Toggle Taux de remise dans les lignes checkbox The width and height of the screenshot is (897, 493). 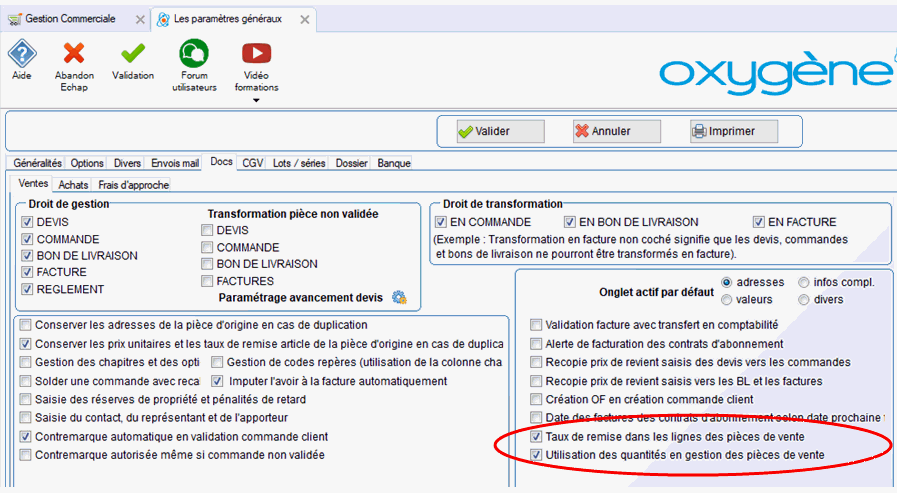click(537, 437)
